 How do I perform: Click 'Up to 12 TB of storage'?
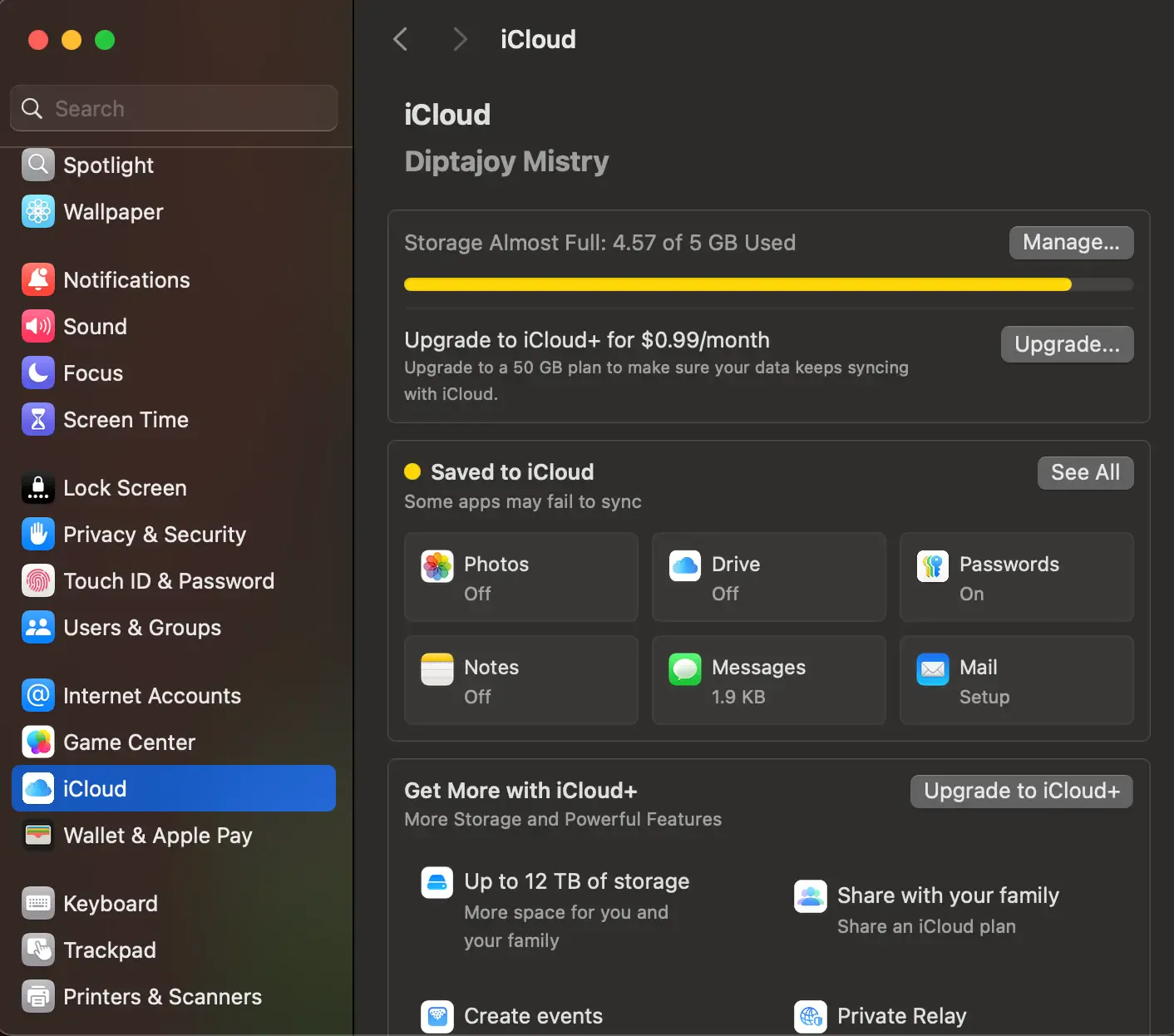[577, 881]
